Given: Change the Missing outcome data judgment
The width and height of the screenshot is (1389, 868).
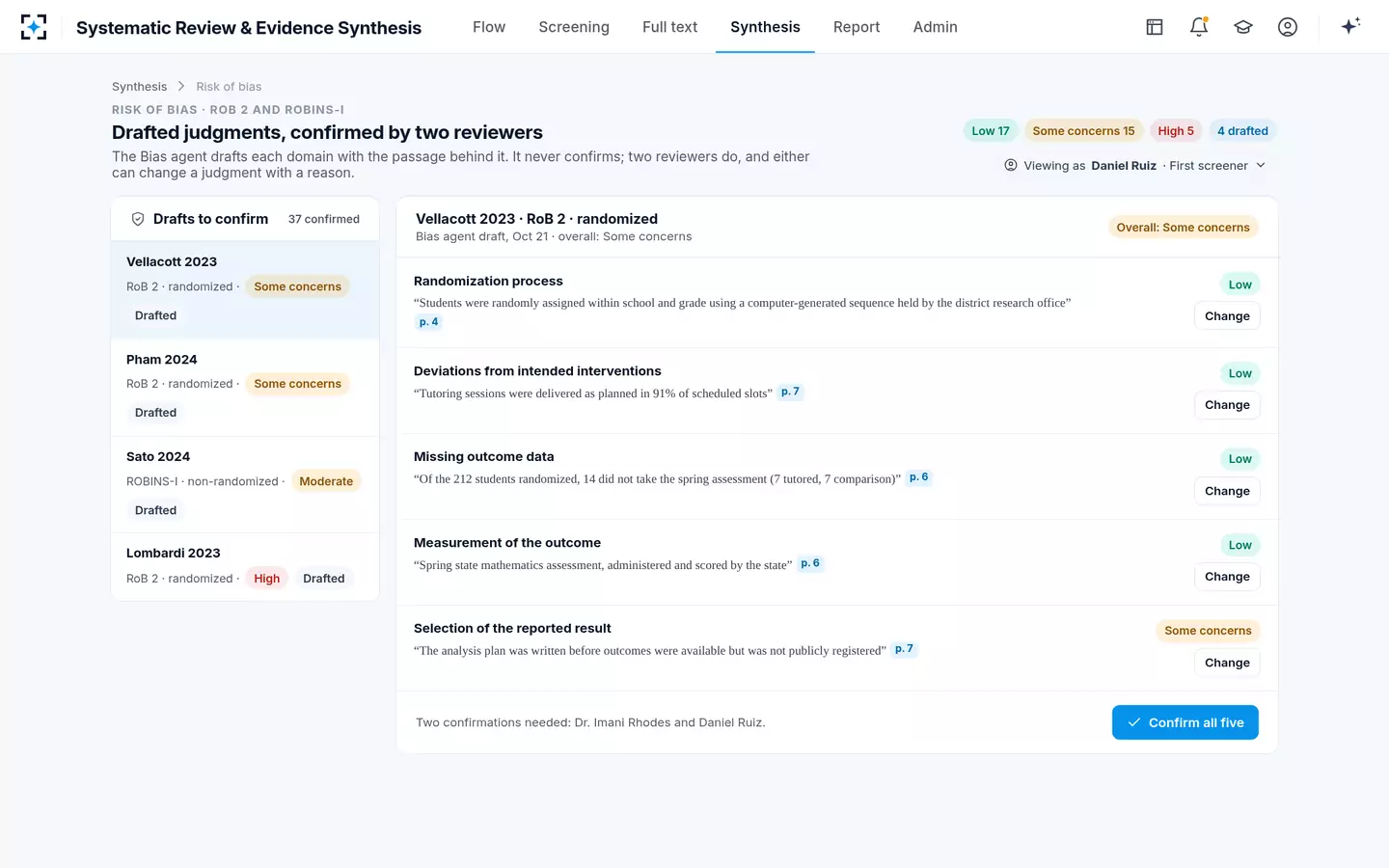Looking at the screenshot, I should click(1227, 491).
